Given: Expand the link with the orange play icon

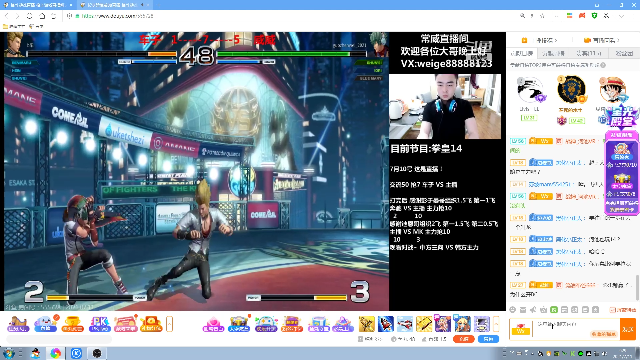Looking at the screenshot, I should click(x=539, y=40).
